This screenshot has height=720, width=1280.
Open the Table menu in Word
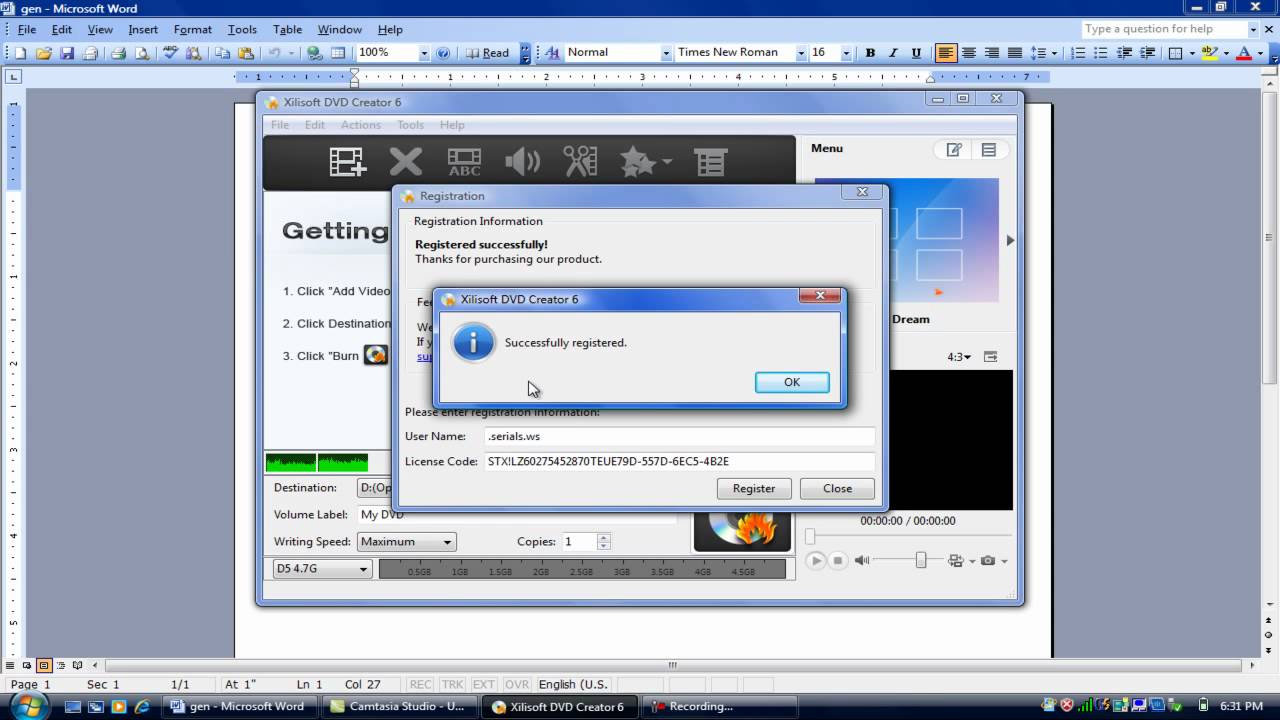pyautogui.click(x=287, y=30)
